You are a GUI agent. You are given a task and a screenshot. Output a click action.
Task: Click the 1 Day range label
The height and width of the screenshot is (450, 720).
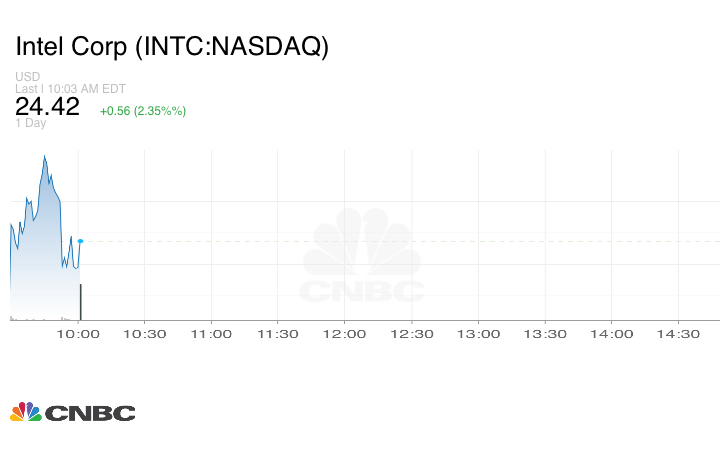[31, 124]
